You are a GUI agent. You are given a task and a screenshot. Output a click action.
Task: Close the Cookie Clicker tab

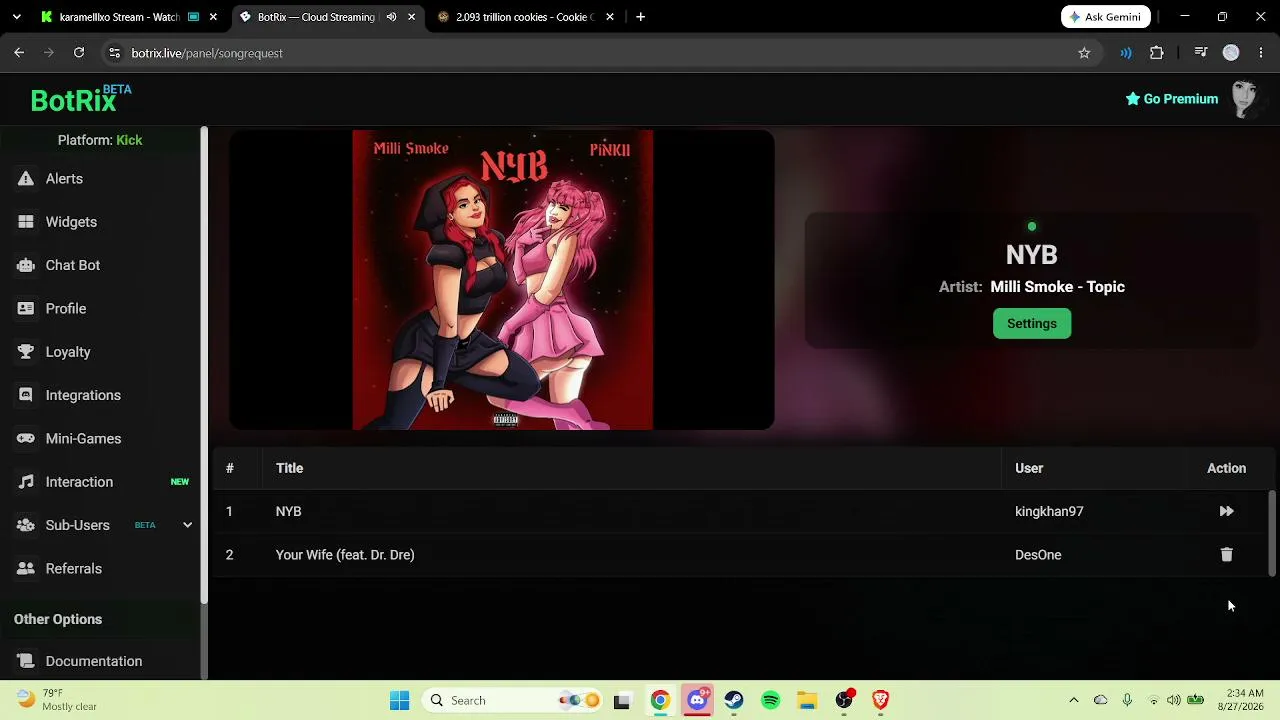tap(609, 17)
